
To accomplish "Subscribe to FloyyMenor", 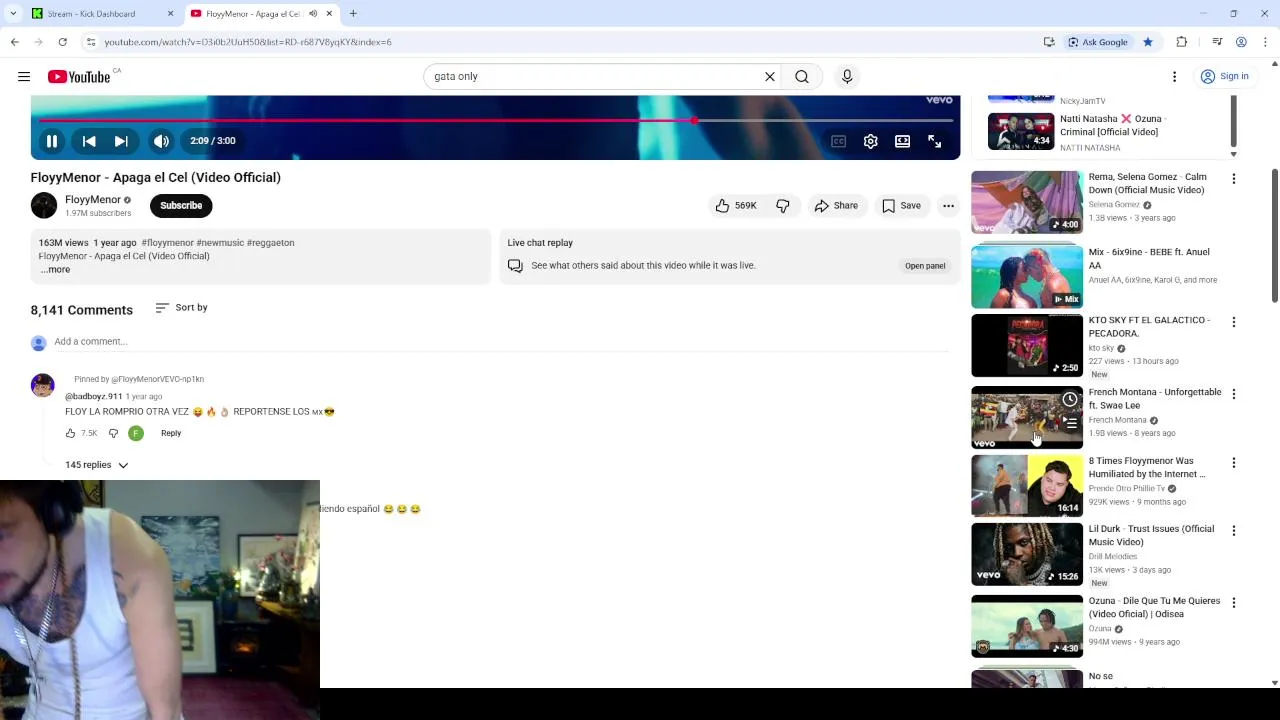I will (x=181, y=205).
